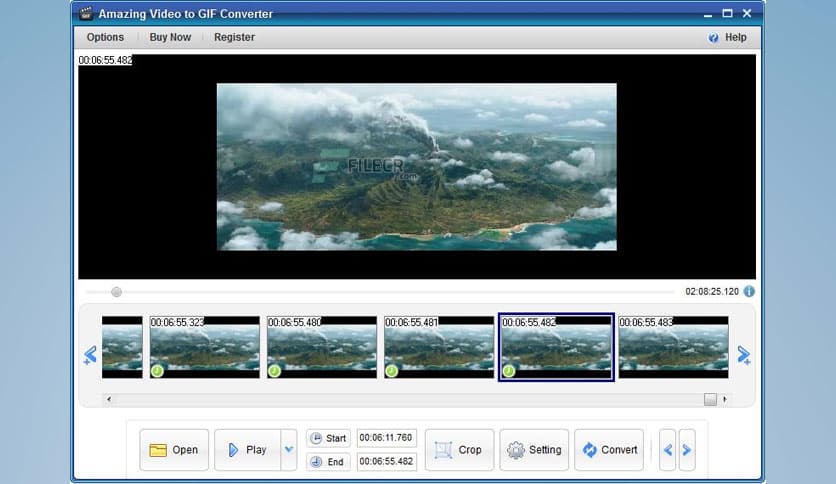Click the Play button
836x484 pixels.
[247, 450]
